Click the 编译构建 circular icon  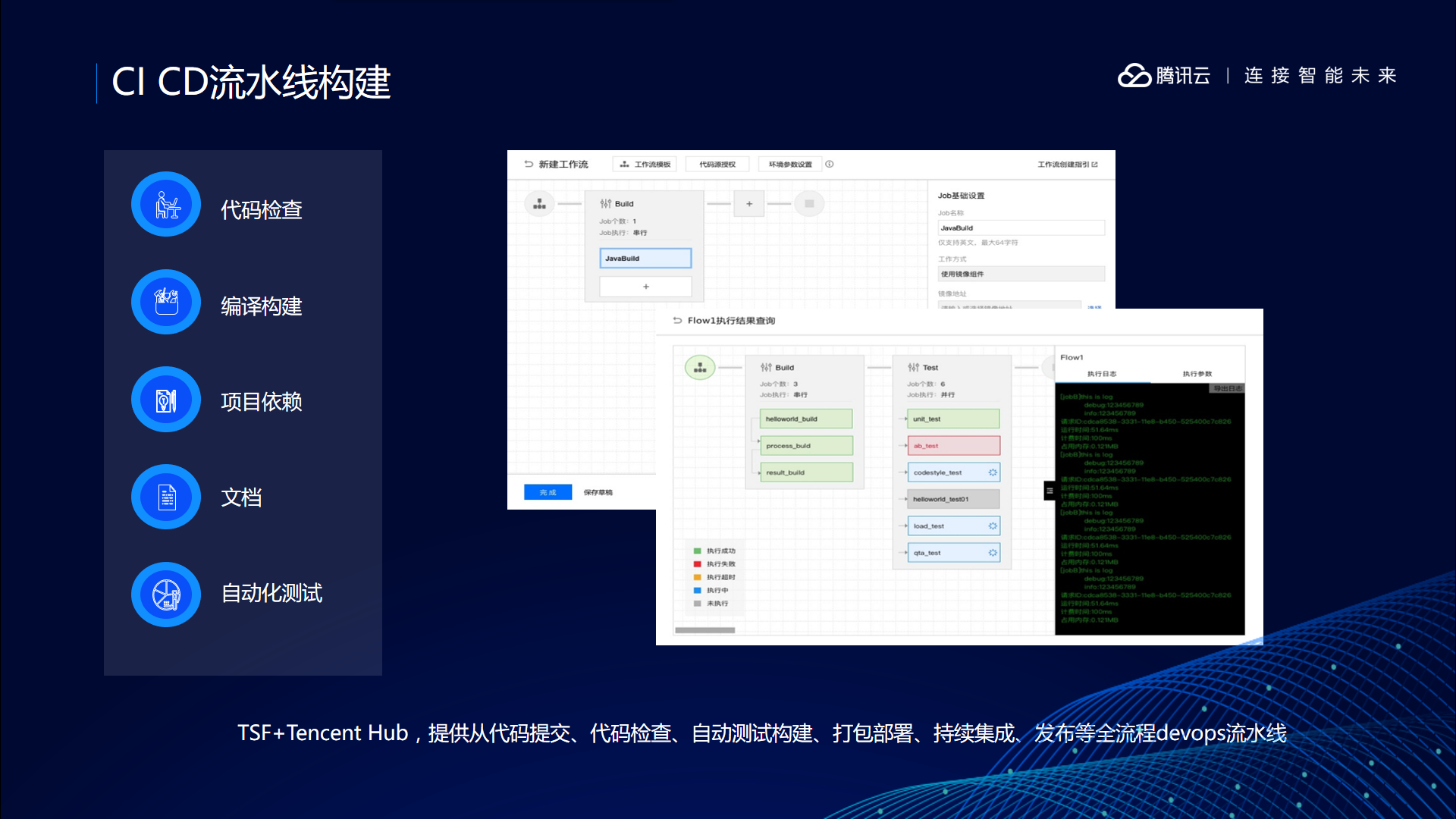[x=166, y=302]
